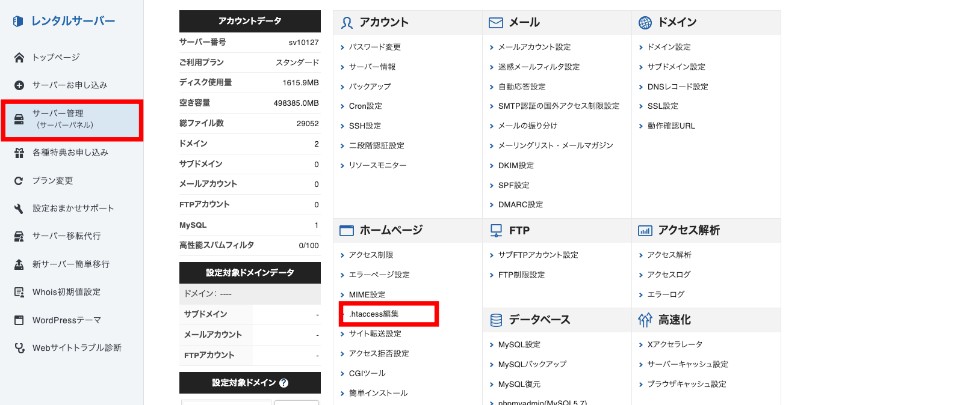
Task: Open the SSL設定 link
Action: [x=662, y=106]
